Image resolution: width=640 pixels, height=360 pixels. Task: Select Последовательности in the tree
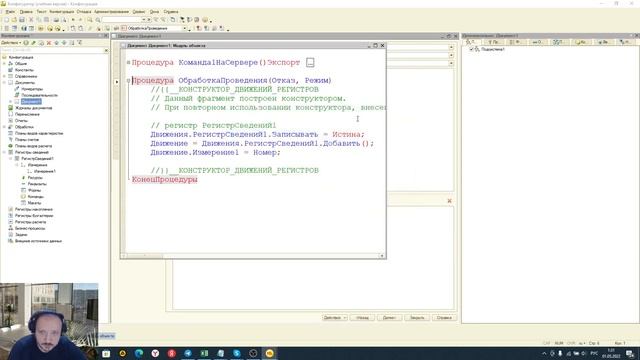tap(39, 95)
